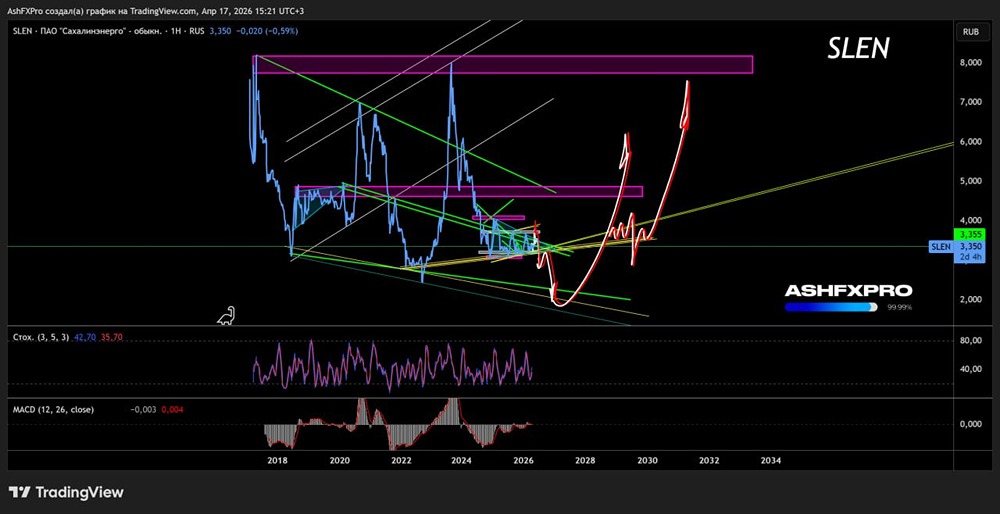Click the 6,000 price scale label

point(971,142)
